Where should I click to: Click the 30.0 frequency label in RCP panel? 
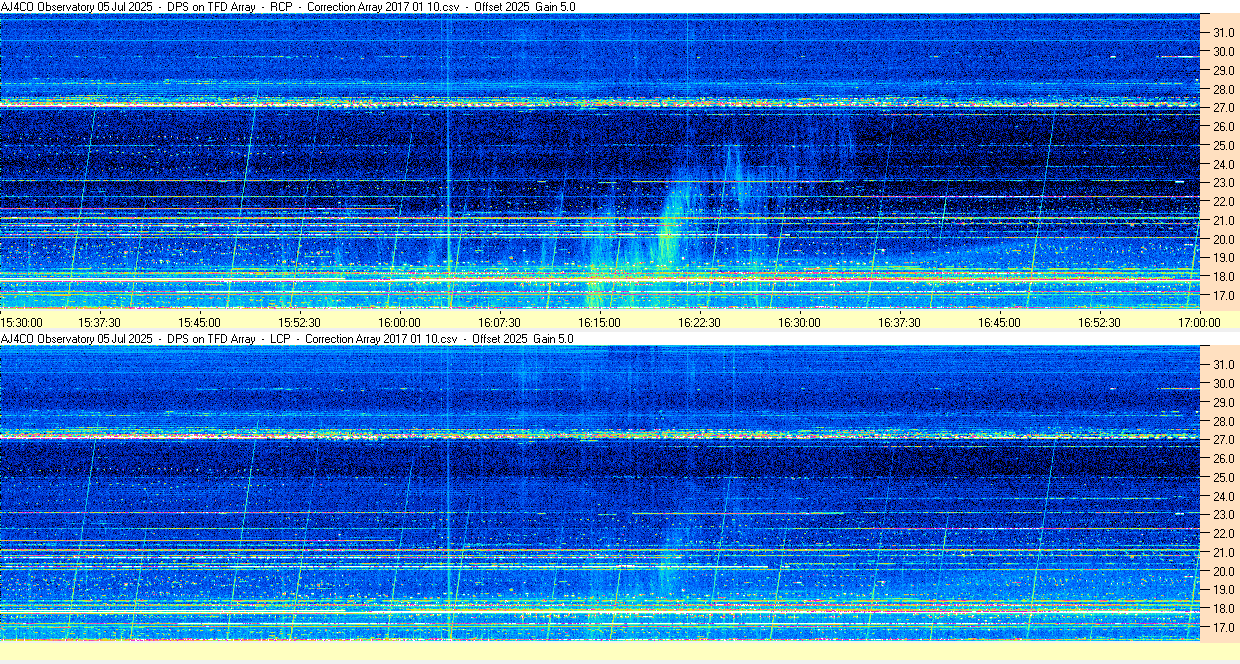1224,51
